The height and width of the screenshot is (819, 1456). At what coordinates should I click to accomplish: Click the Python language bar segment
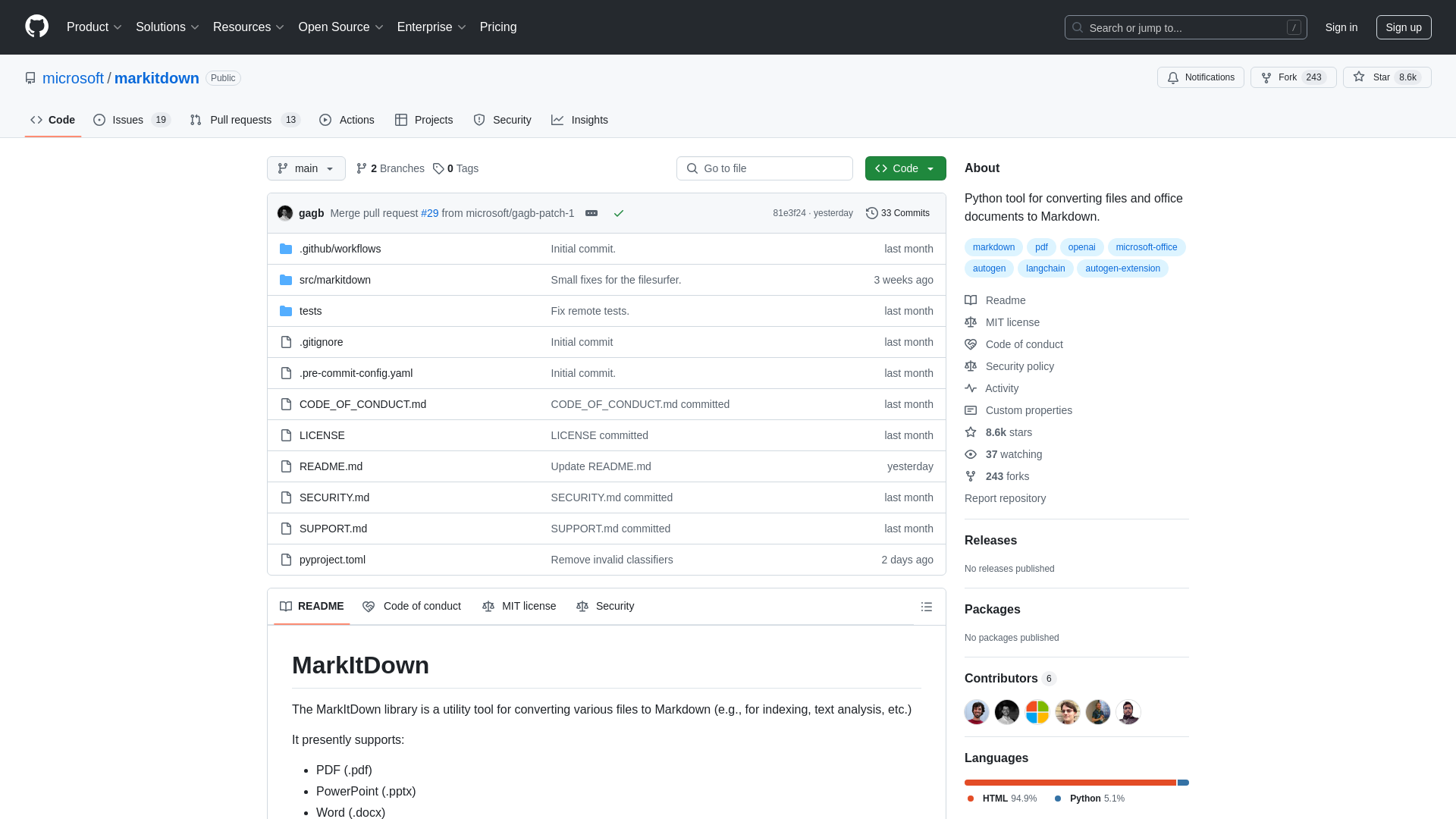1183,782
